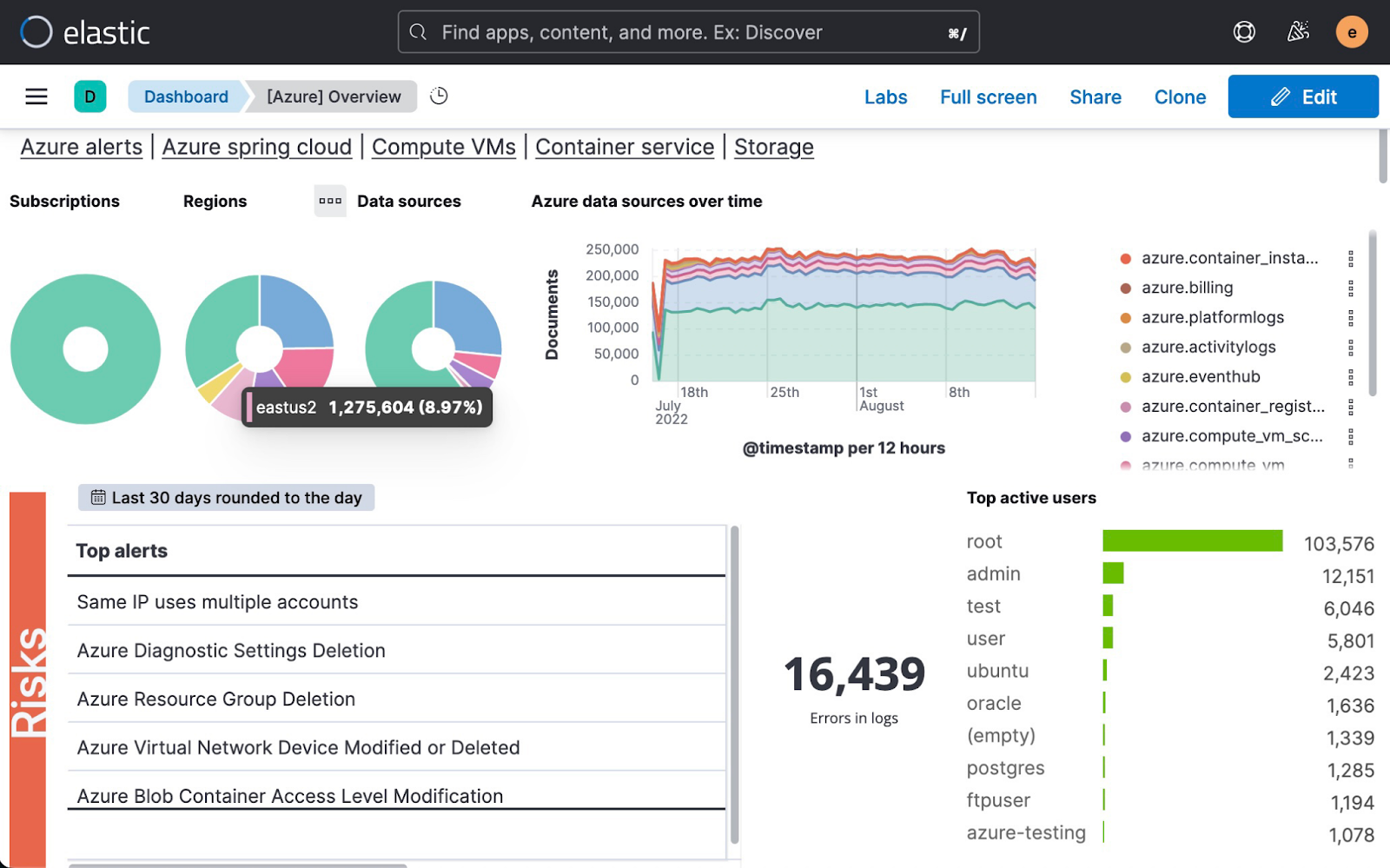Open legend options for azure.billing
Screen dimensions: 1390x868
click(x=1350, y=288)
